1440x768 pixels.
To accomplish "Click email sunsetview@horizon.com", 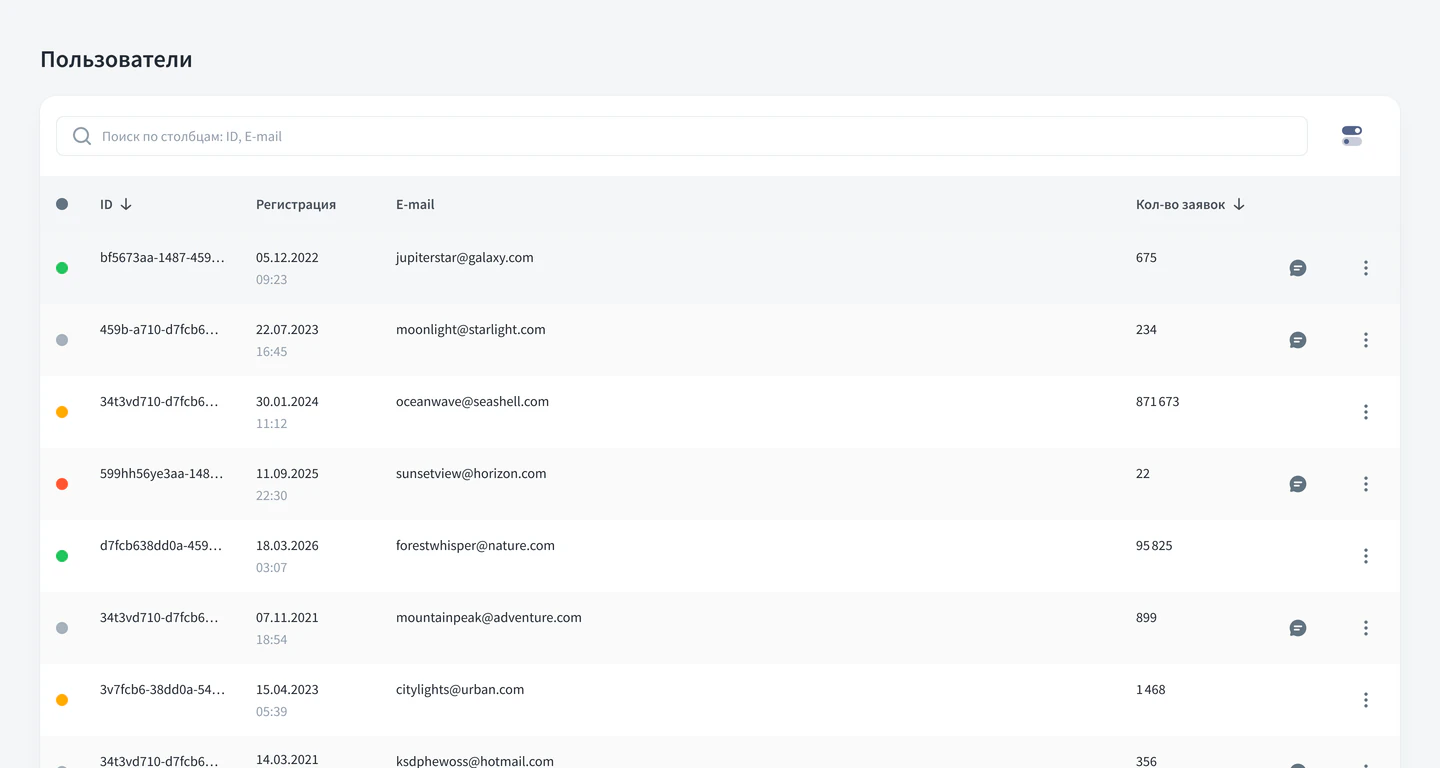I will point(471,473).
